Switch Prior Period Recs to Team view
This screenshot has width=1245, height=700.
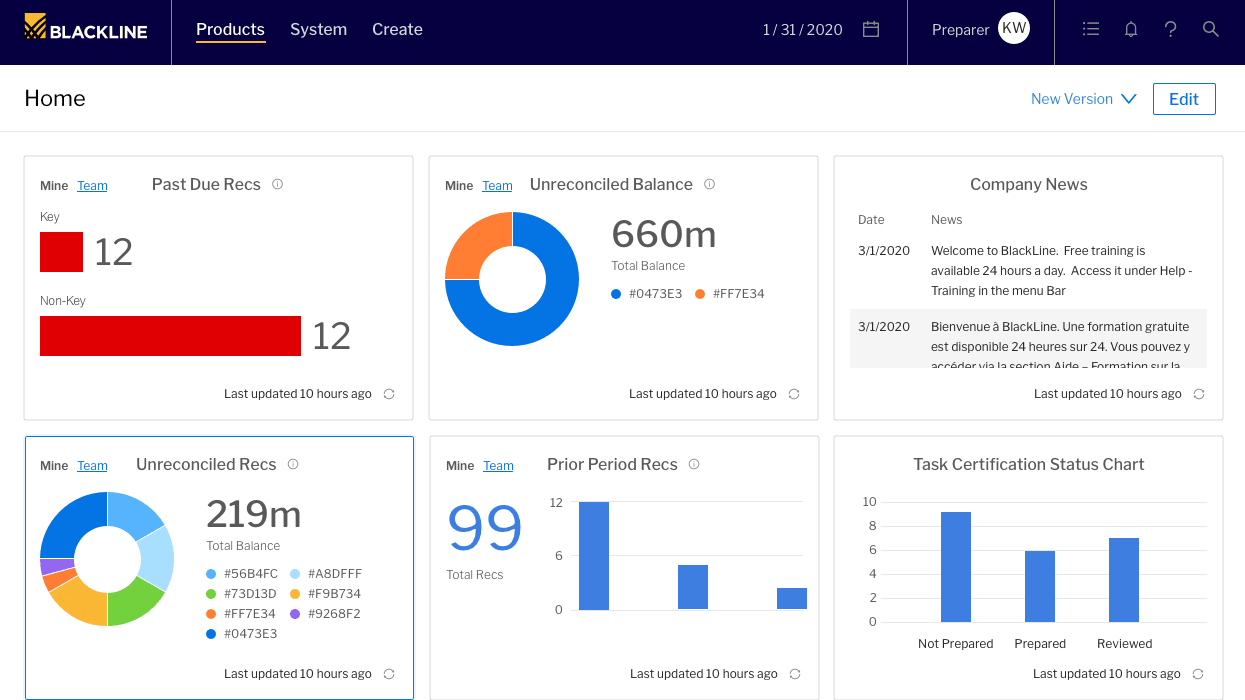coord(497,465)
